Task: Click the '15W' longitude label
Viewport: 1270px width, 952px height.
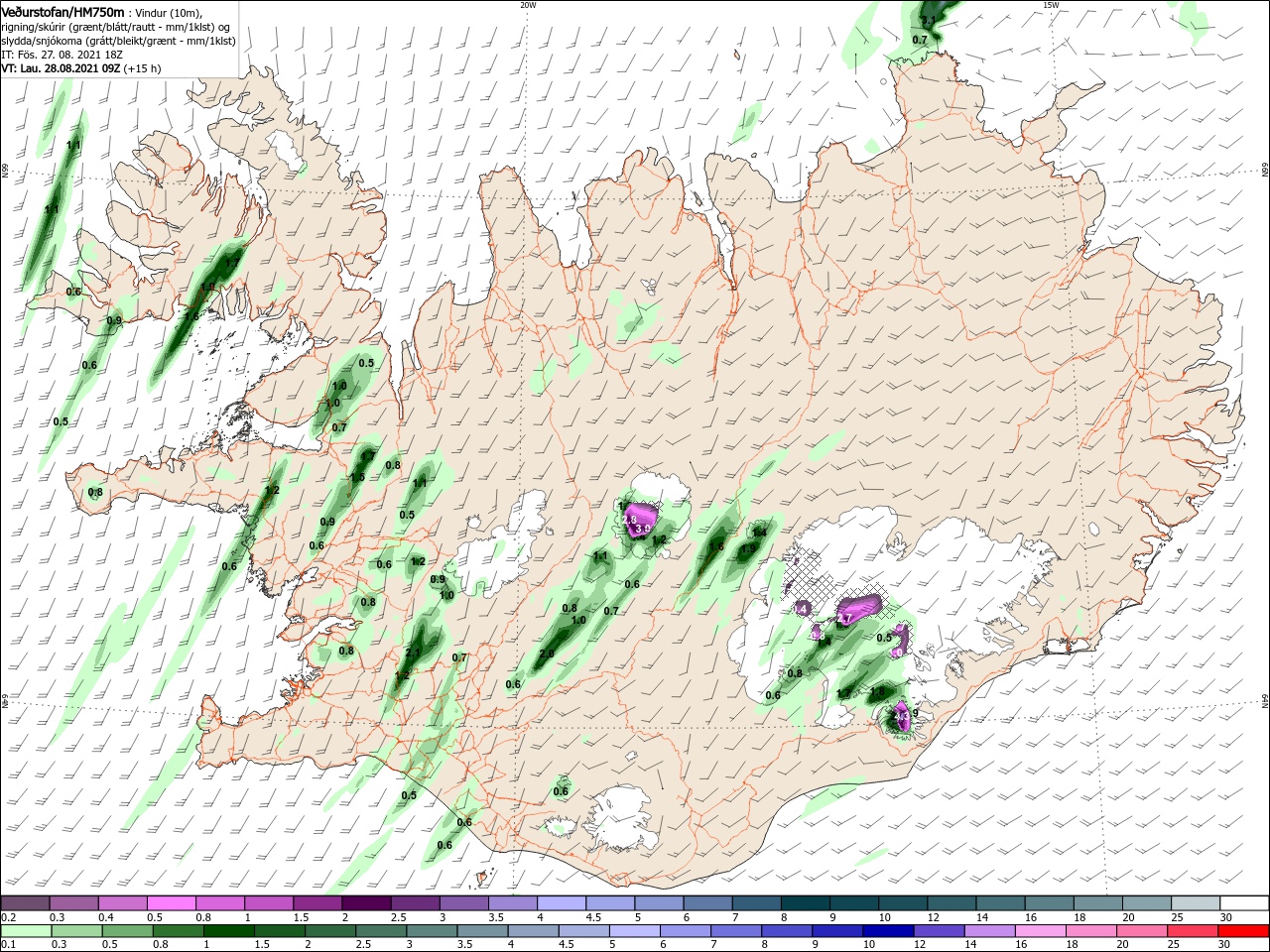Action: [x=1052, y=5]
